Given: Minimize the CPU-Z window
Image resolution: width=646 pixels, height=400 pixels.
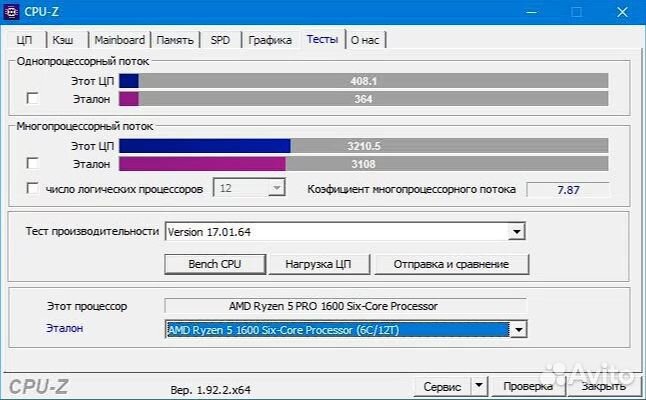Looking at the screenshot, I should pyautogui.click(x=532, y=12).
